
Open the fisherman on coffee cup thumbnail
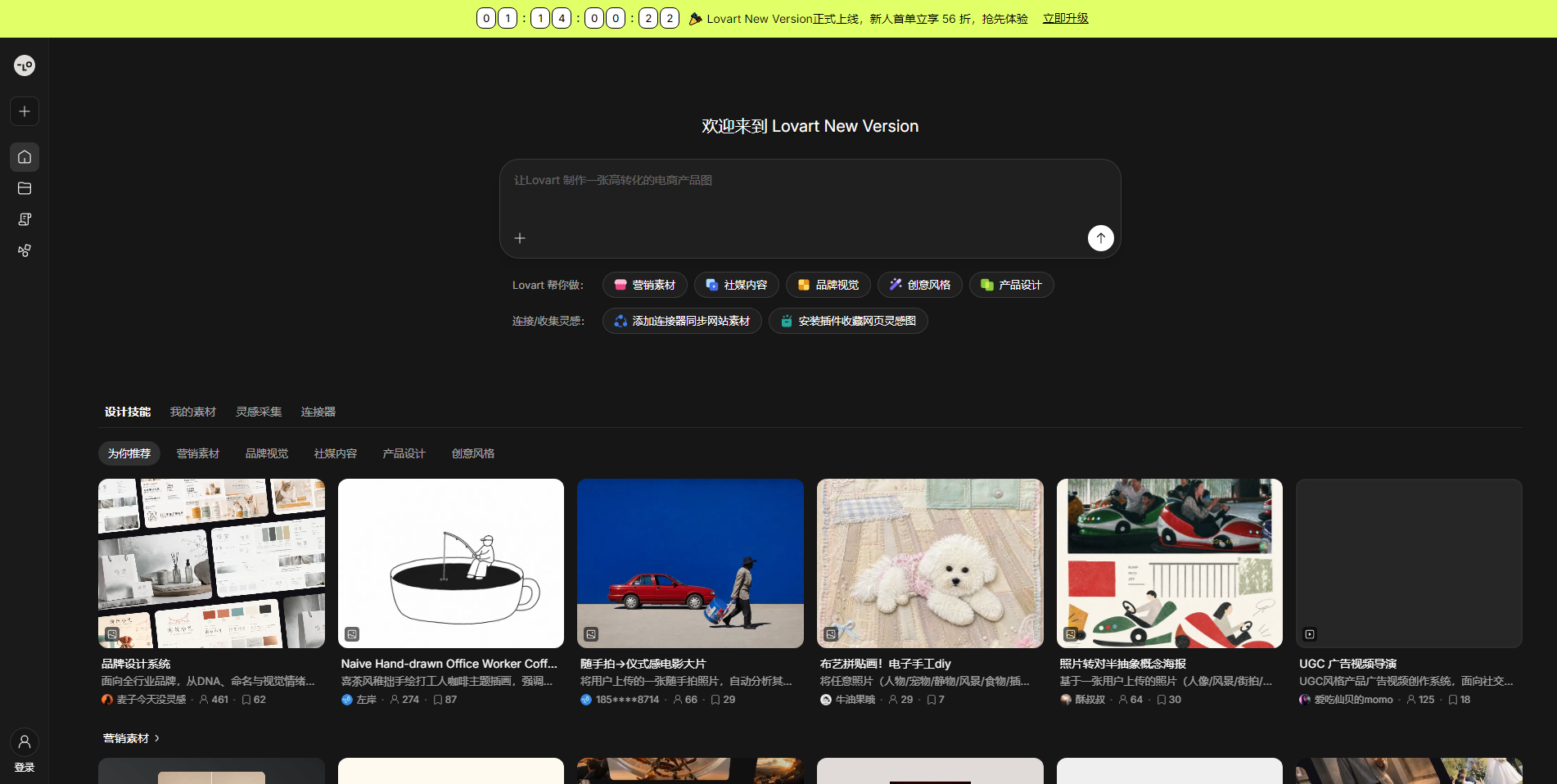pos(451,563)
